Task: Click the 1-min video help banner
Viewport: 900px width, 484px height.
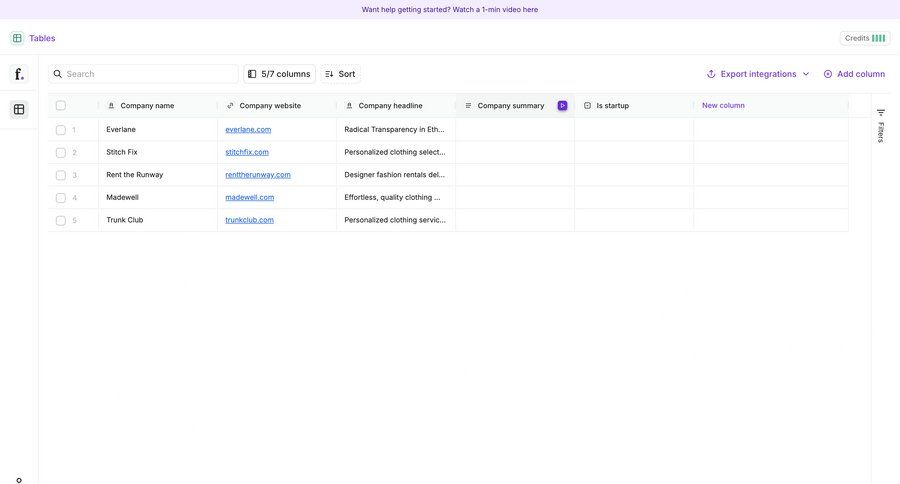Action: point(450,9)
